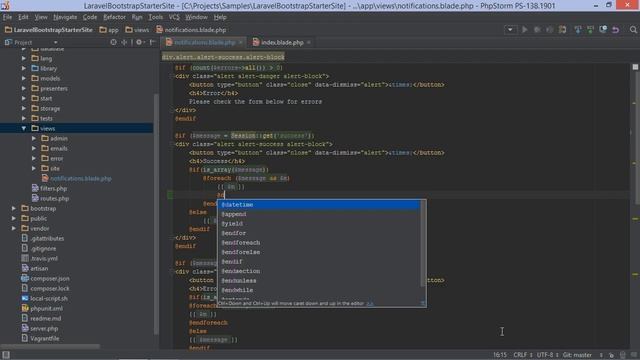Click the purple Revert arrow icon
Viewport: 640px width, 360px height.
click(616, 29)
